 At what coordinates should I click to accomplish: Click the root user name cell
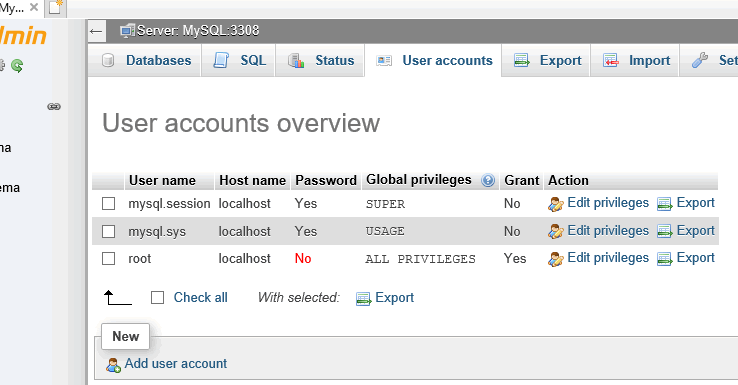(140, 259)
